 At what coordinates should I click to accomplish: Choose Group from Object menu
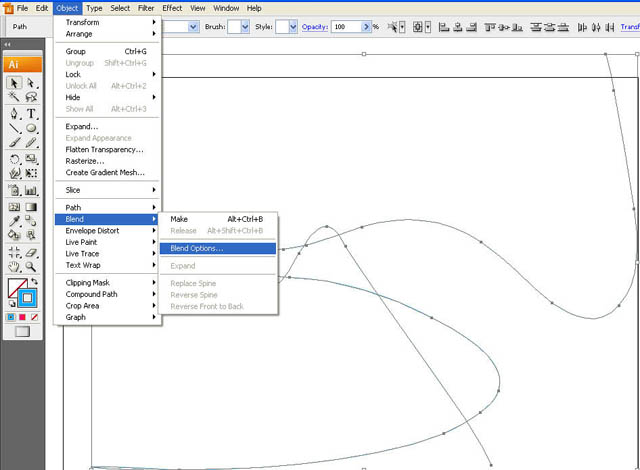click(x=107, y=51)
